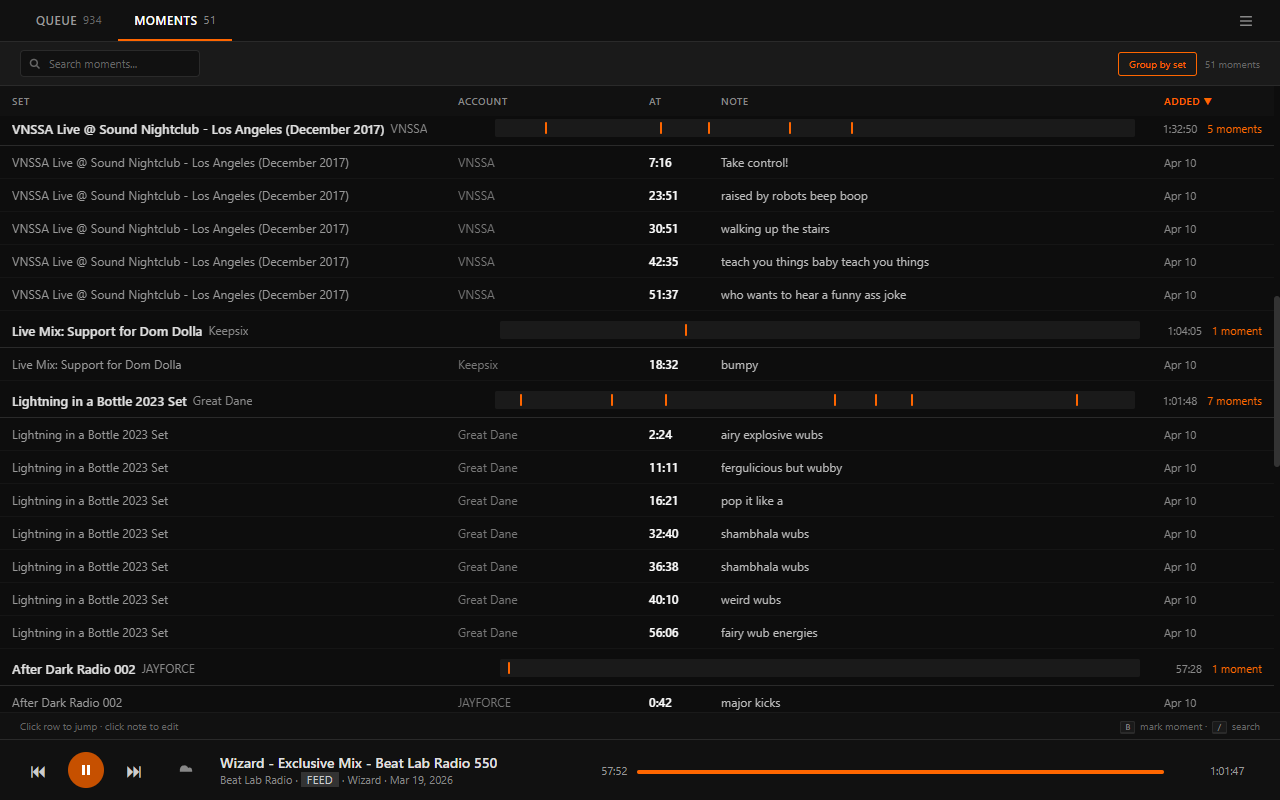Click the Dom Dolla timeline marker
This screenshot has width=1280, height=800.
pos(686,330)
